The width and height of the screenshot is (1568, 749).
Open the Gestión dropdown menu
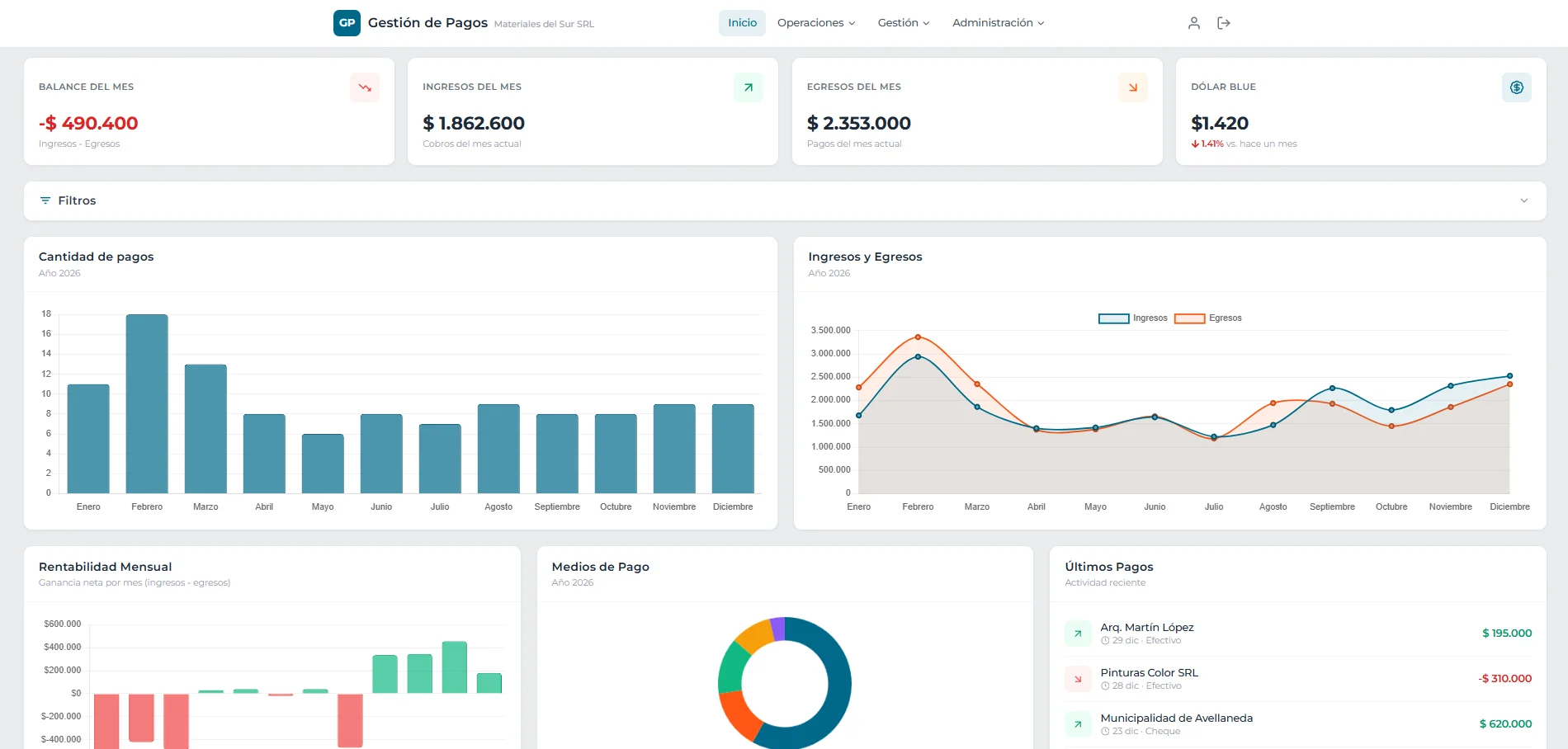pyautogui.click(x=903, y=23)
